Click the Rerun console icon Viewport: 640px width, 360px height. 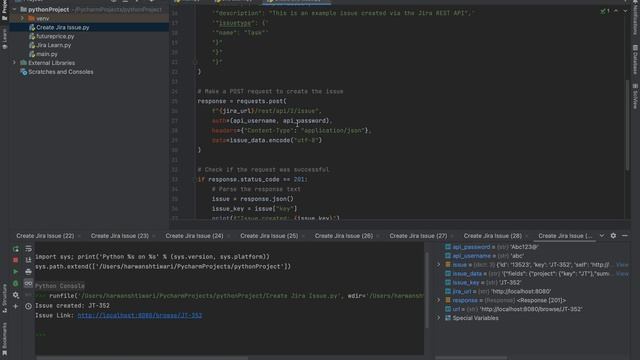click(x=16, y=249)
